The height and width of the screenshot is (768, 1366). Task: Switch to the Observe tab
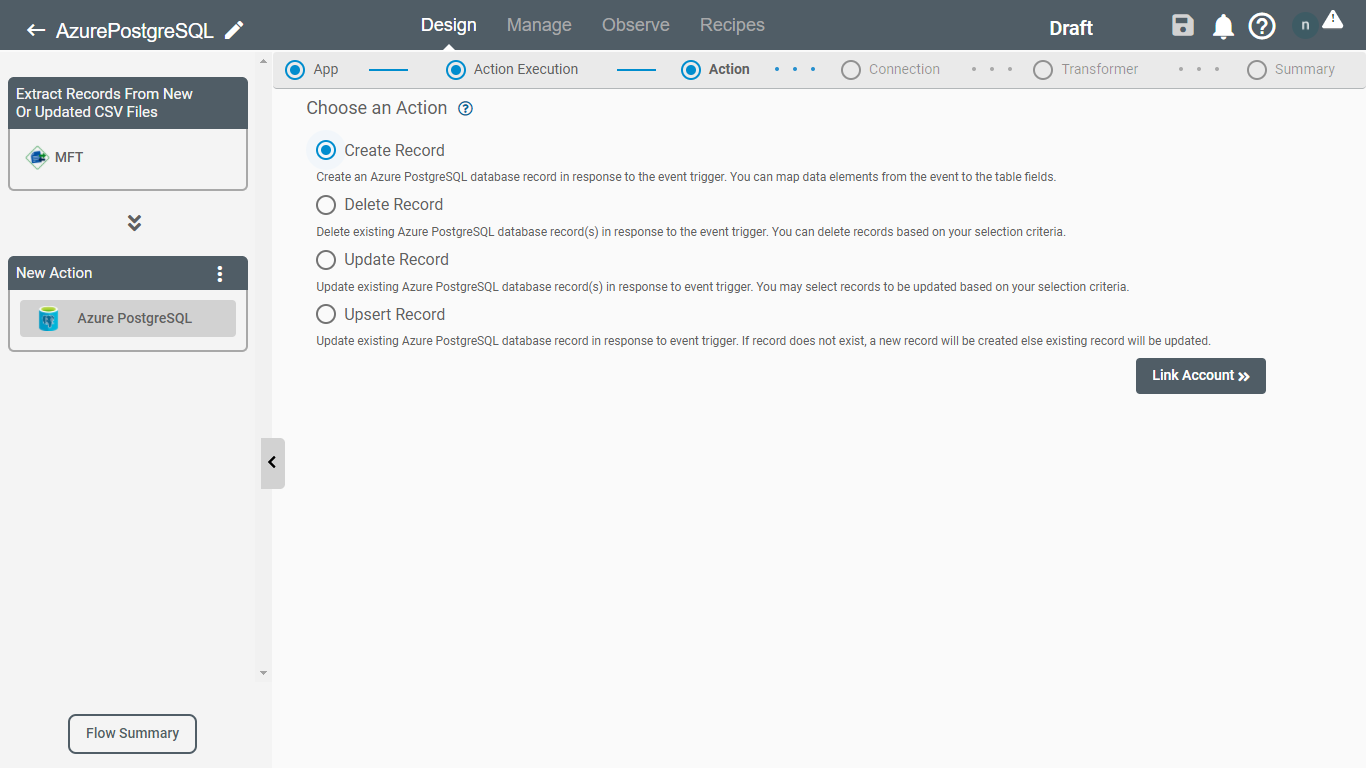[x=636, y=25]
